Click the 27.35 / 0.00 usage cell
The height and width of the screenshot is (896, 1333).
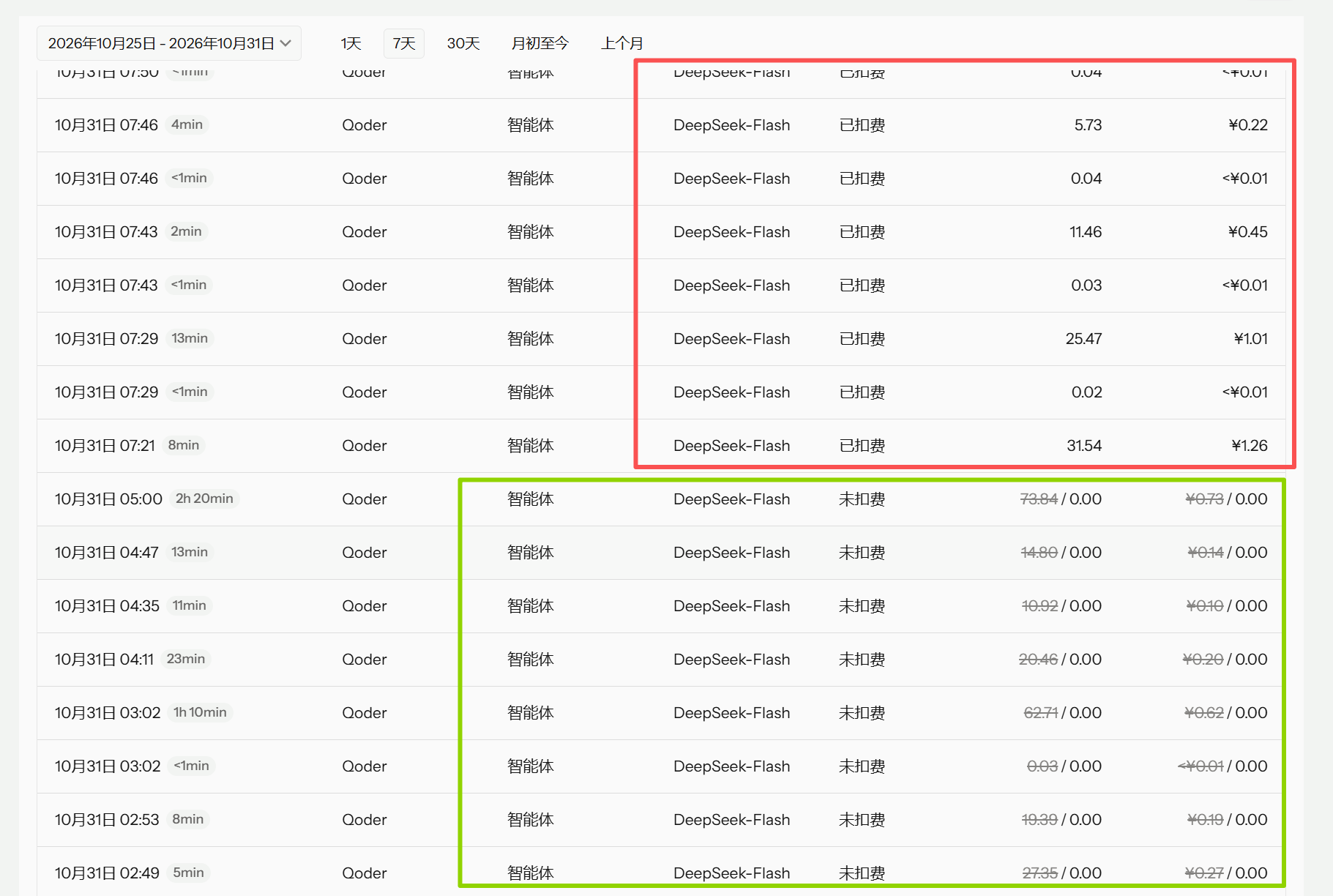(x=1061, y=873)
